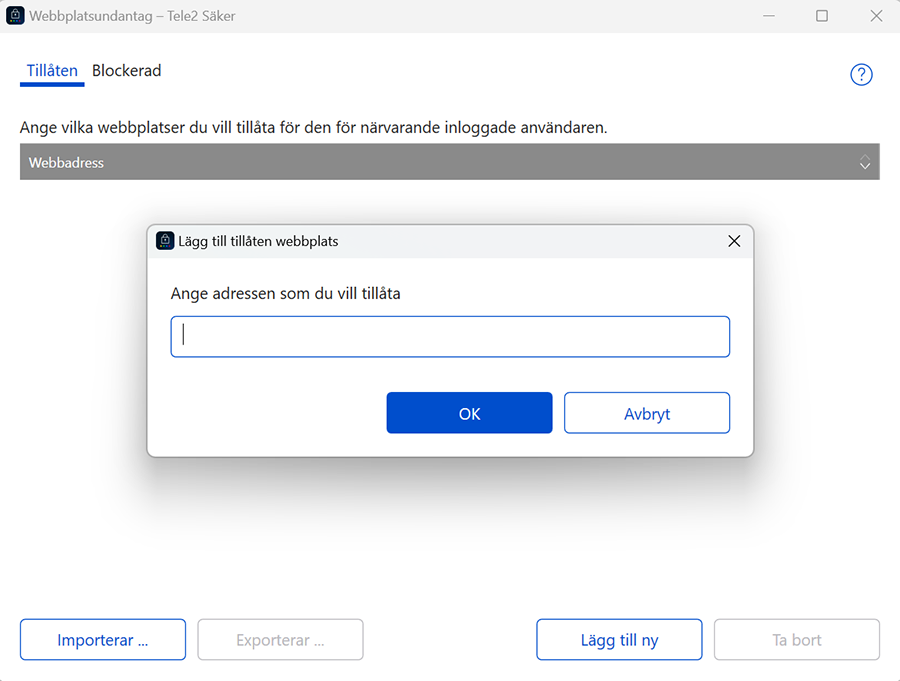Switch to the Tillåten tab
Screen dimensions: 900x681
tap(52, 71)
